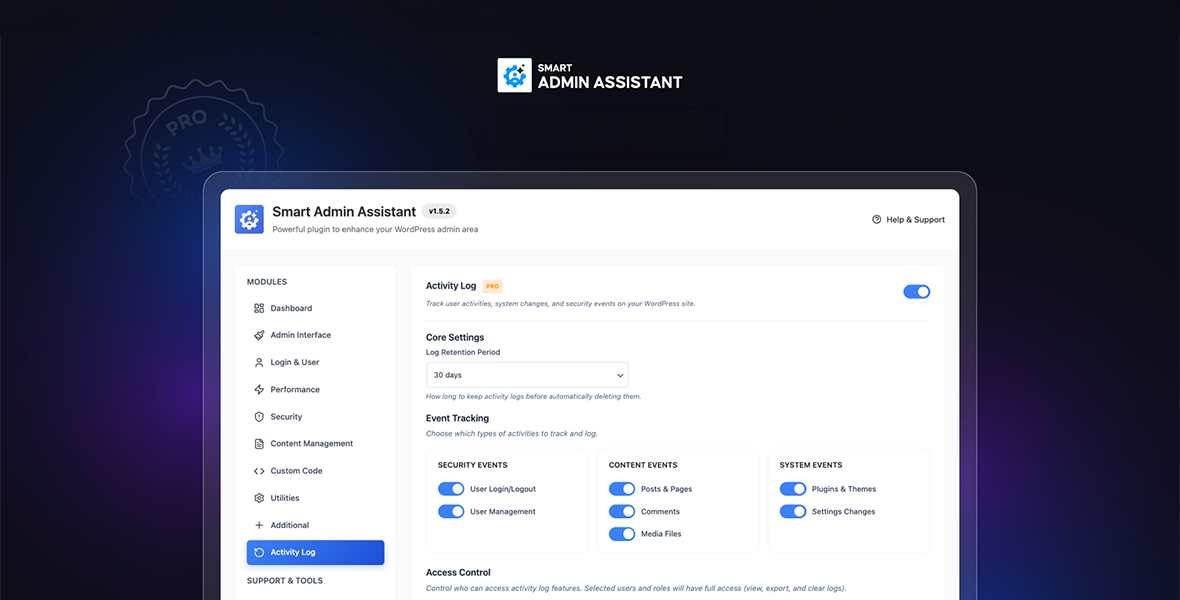Click the Content Management document icon
Screen dimensions: 1180x600
(259, 443)
